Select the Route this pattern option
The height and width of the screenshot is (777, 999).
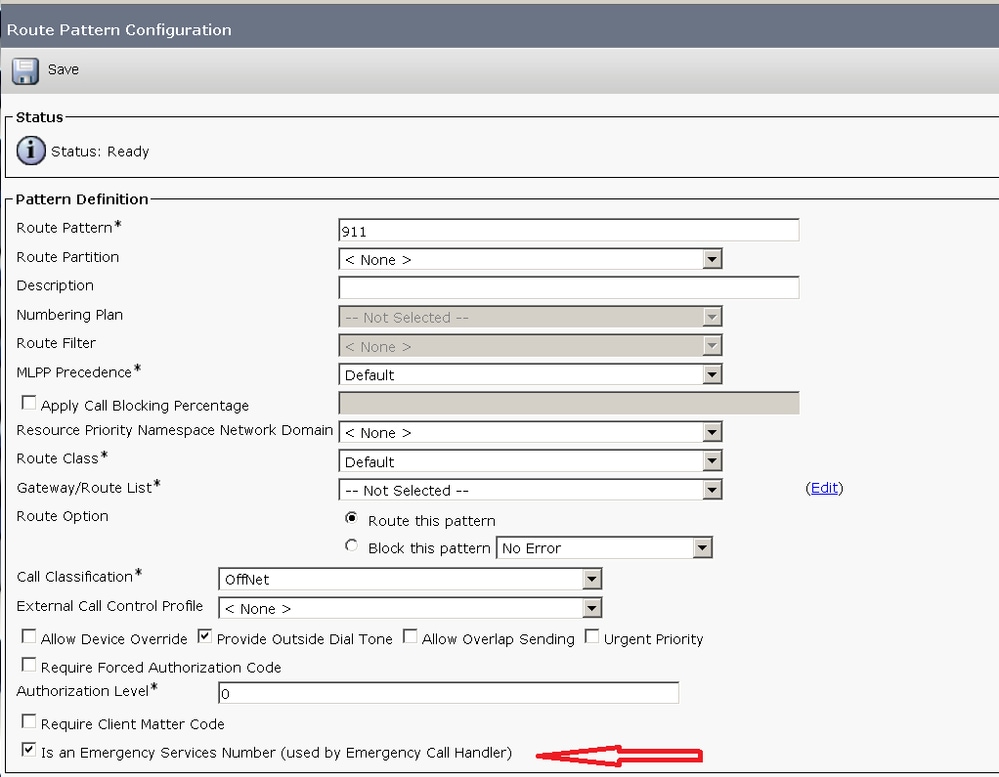coord(351,519)
